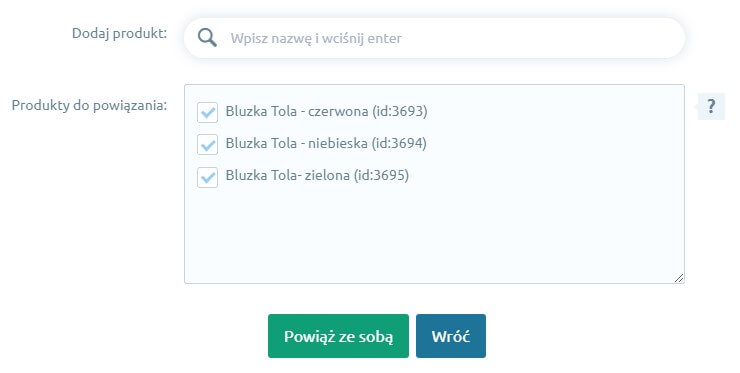Grab the list box resize handle
740x373 pixels.
click(679, 278)
